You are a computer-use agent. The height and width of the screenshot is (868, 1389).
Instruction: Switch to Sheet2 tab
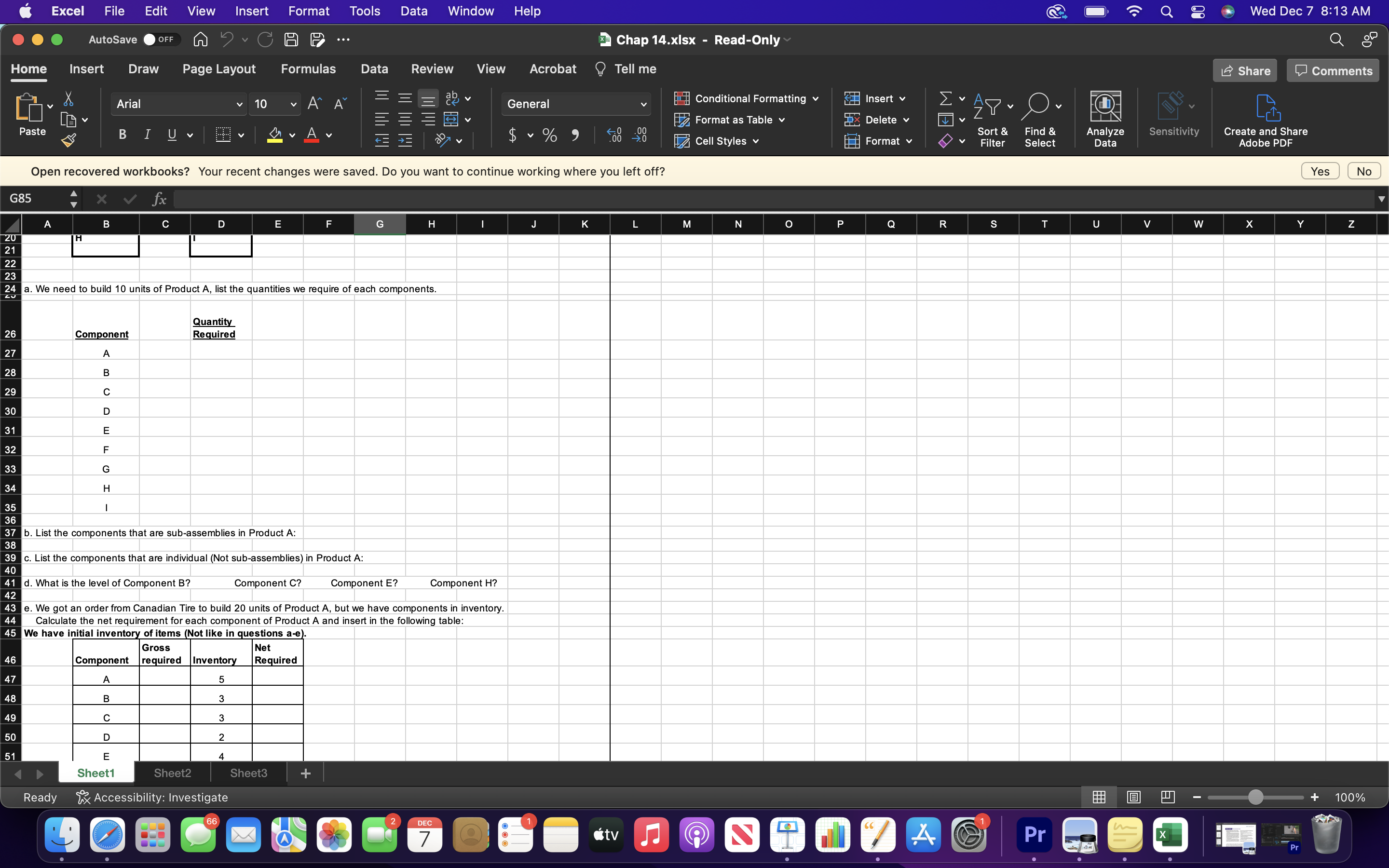click(172, 773)
